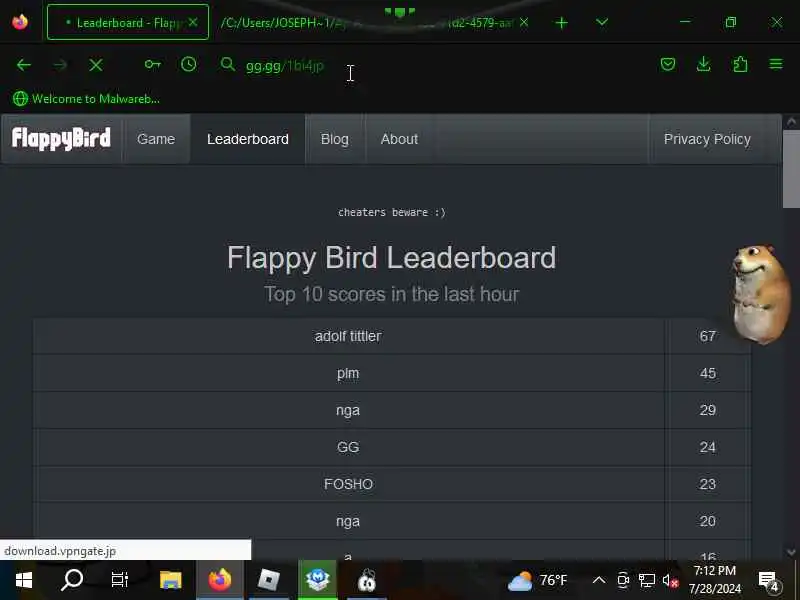
Task: Open the Pocket save icon
Action: click(668, 64)
